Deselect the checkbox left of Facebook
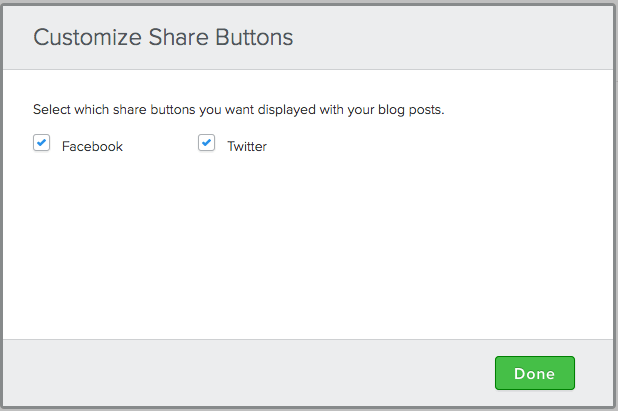618x411 pixels. click(x=41, y=143)
